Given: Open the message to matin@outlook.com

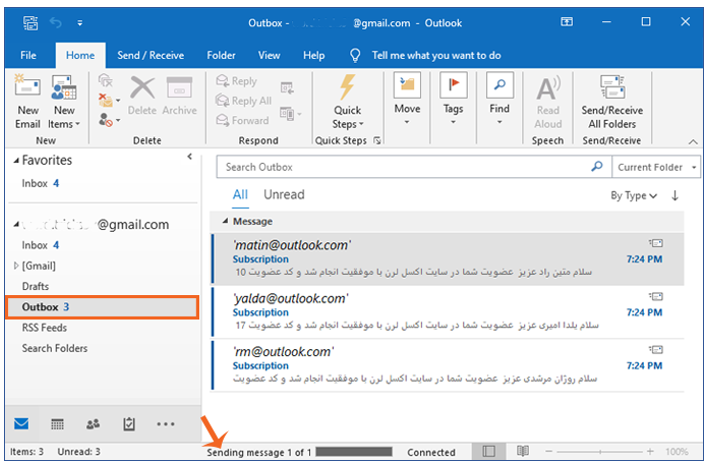Looking at the screenshot, I should coord(448,259).
